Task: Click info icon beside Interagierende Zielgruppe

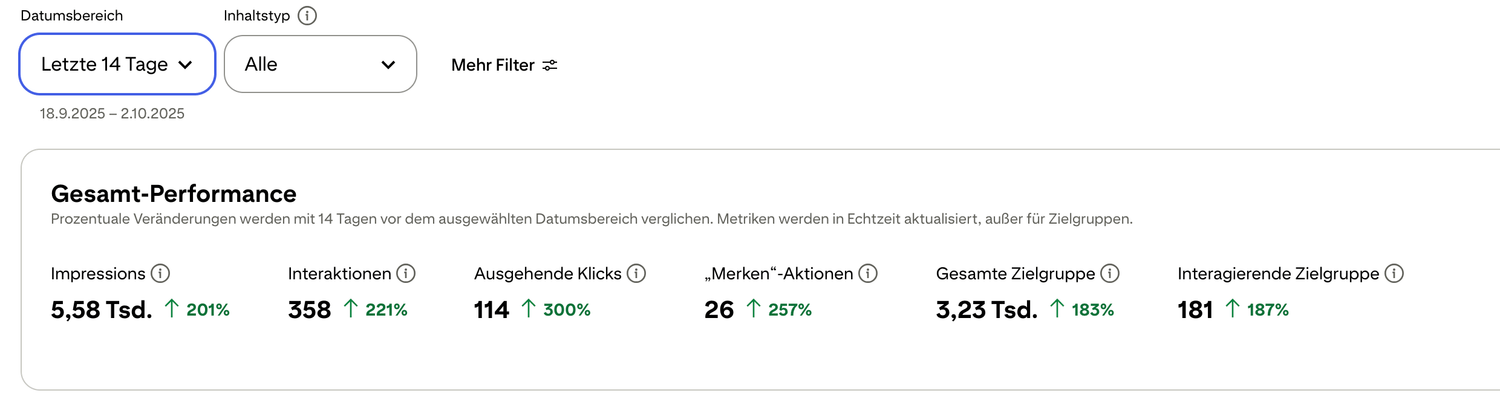Action: [x=1394, y=273]
